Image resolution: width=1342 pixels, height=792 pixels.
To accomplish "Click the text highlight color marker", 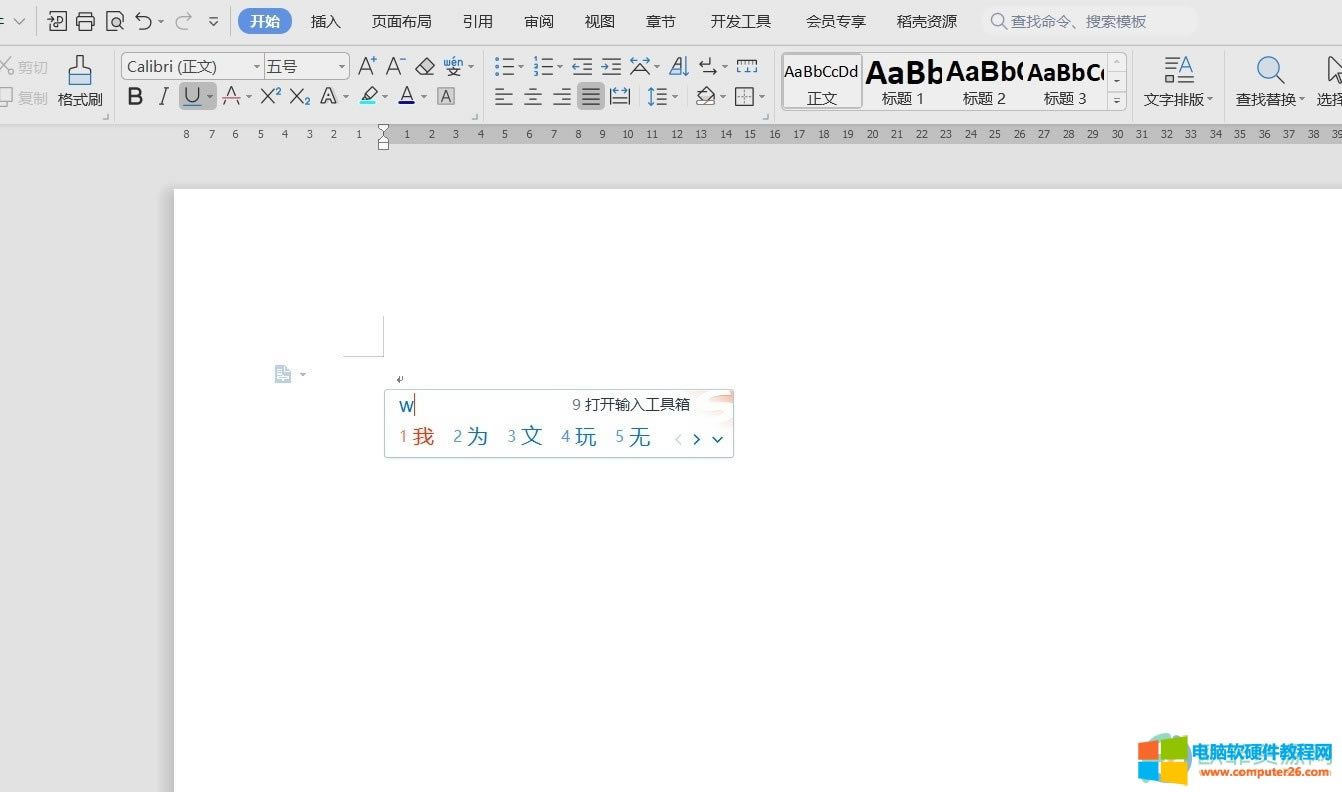I will click(x=369, y=97).
